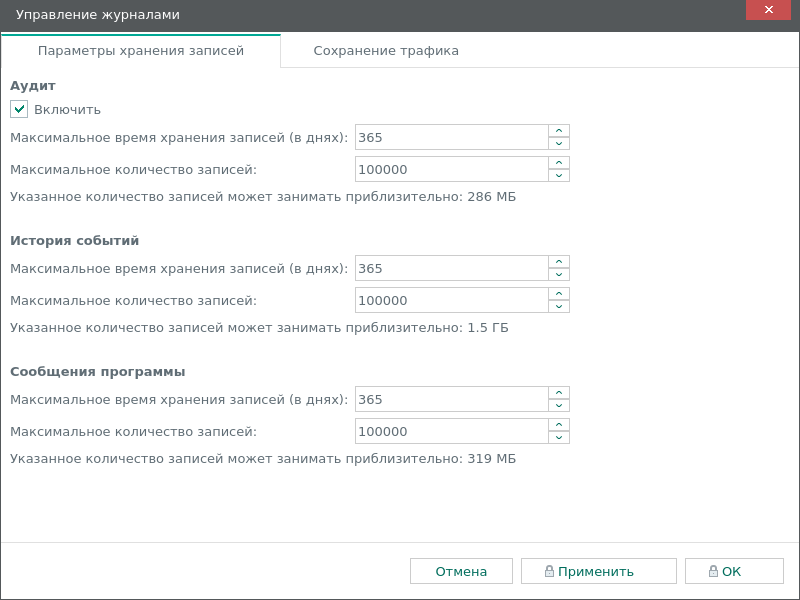
Task: Close the Управление журналами dialog
Action: click(x=769, y=10)
